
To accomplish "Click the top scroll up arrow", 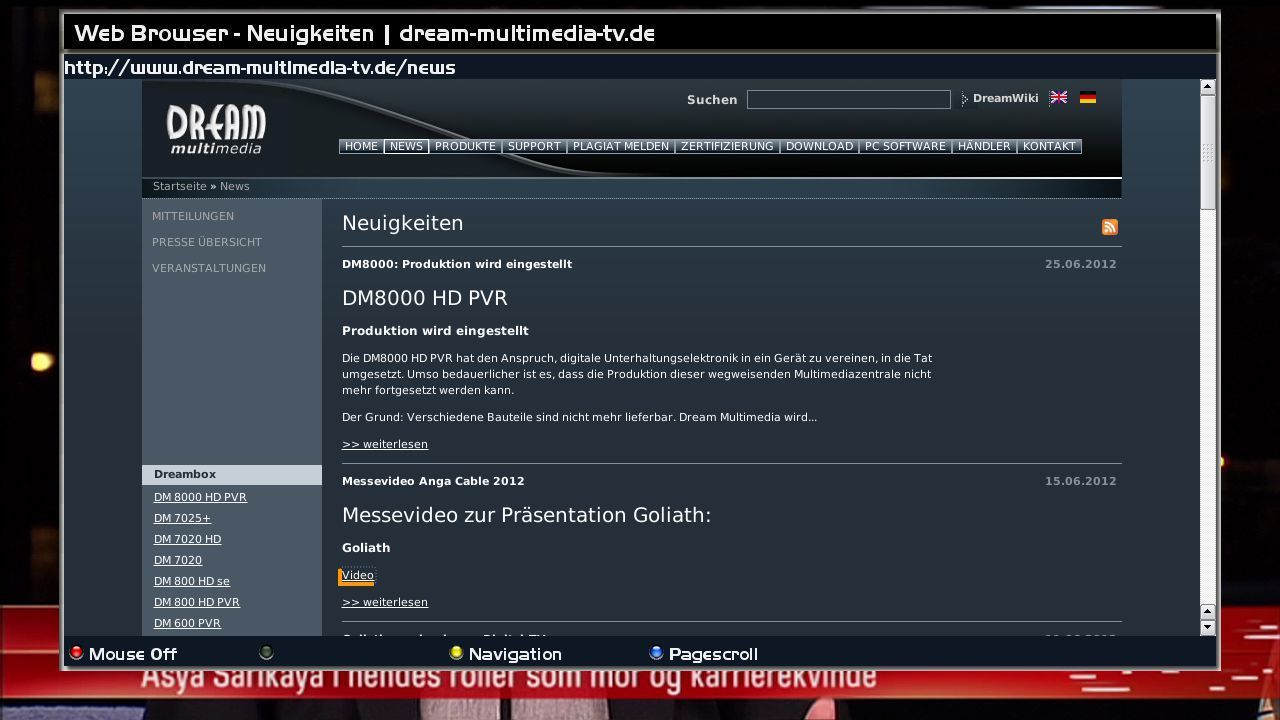I will pyautogui.click(x=1207, y=87).
